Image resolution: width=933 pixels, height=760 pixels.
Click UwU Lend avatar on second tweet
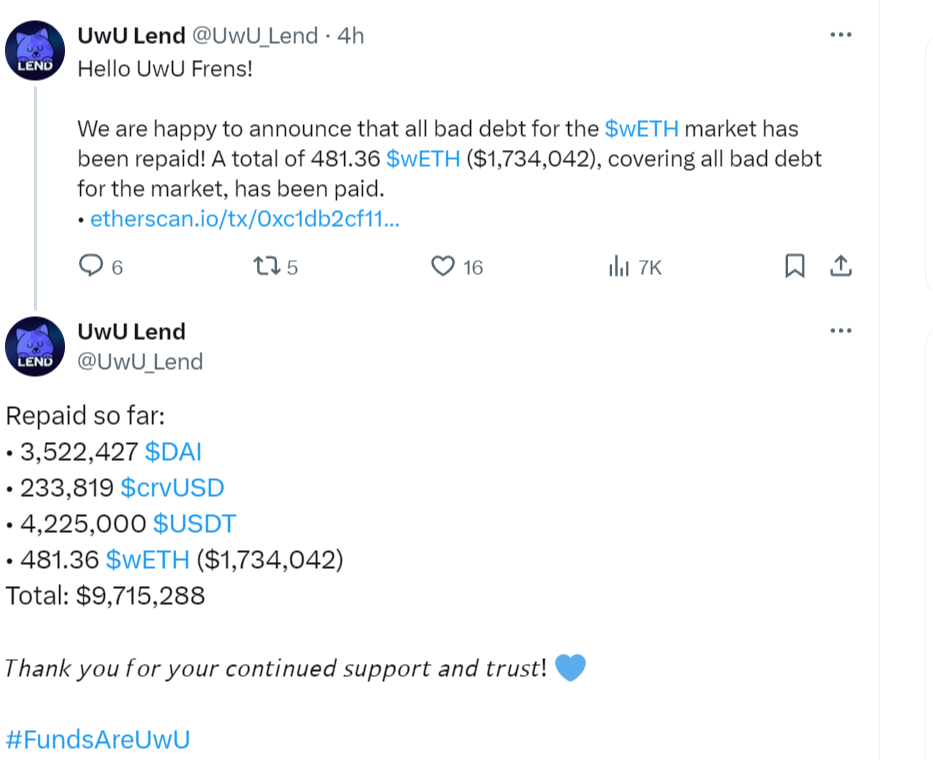(35, 346)
